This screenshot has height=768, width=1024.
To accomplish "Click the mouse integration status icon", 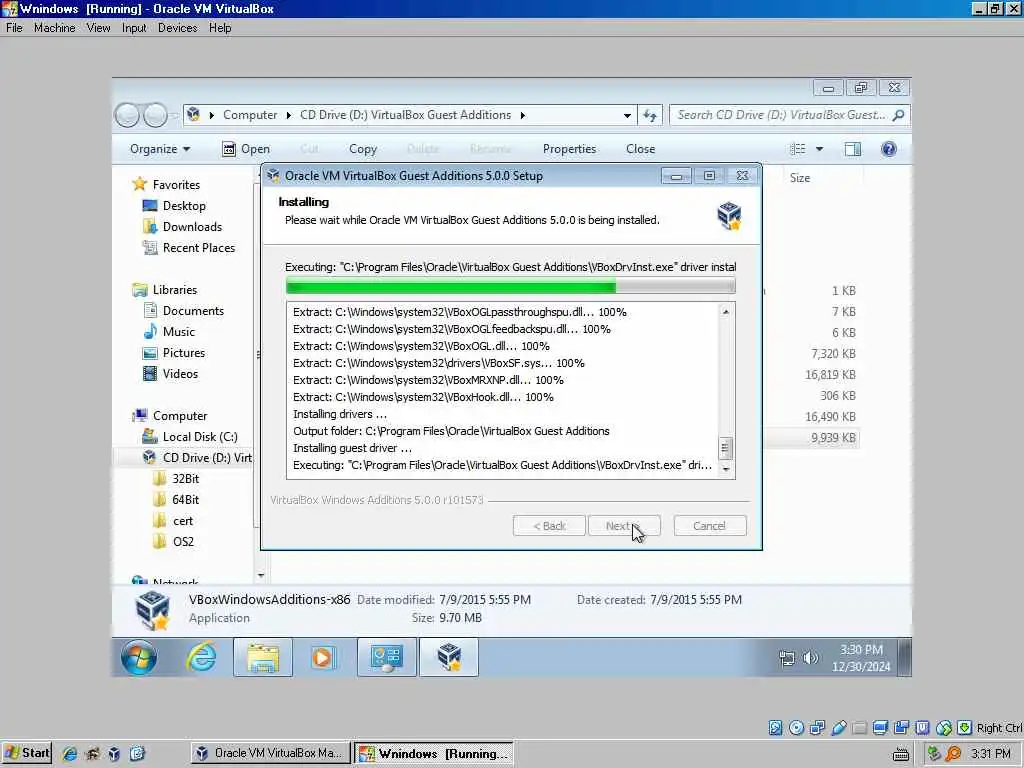I will (x=944, y=728).
